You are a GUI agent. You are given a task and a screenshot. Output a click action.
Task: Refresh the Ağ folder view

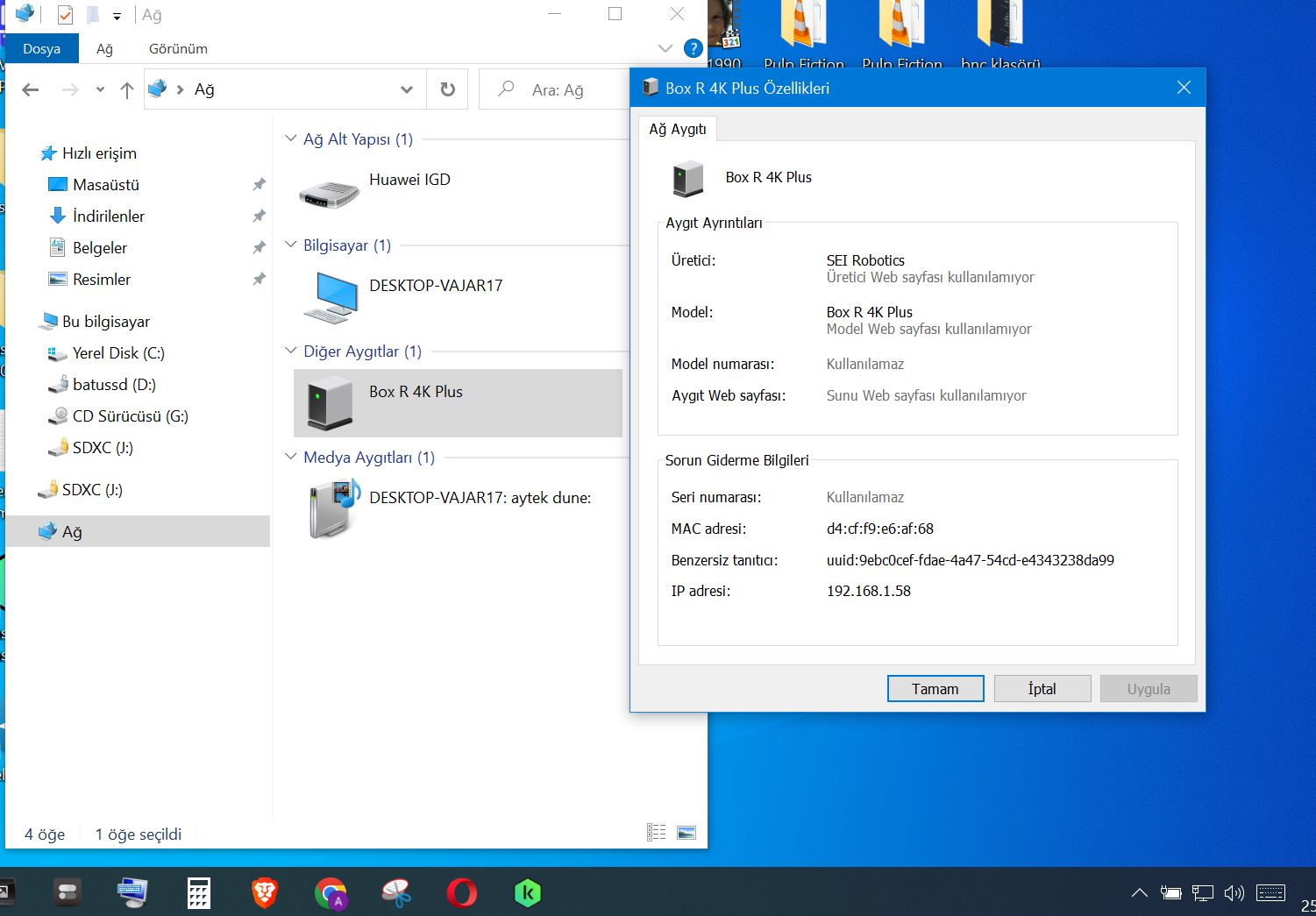(447, 89)
